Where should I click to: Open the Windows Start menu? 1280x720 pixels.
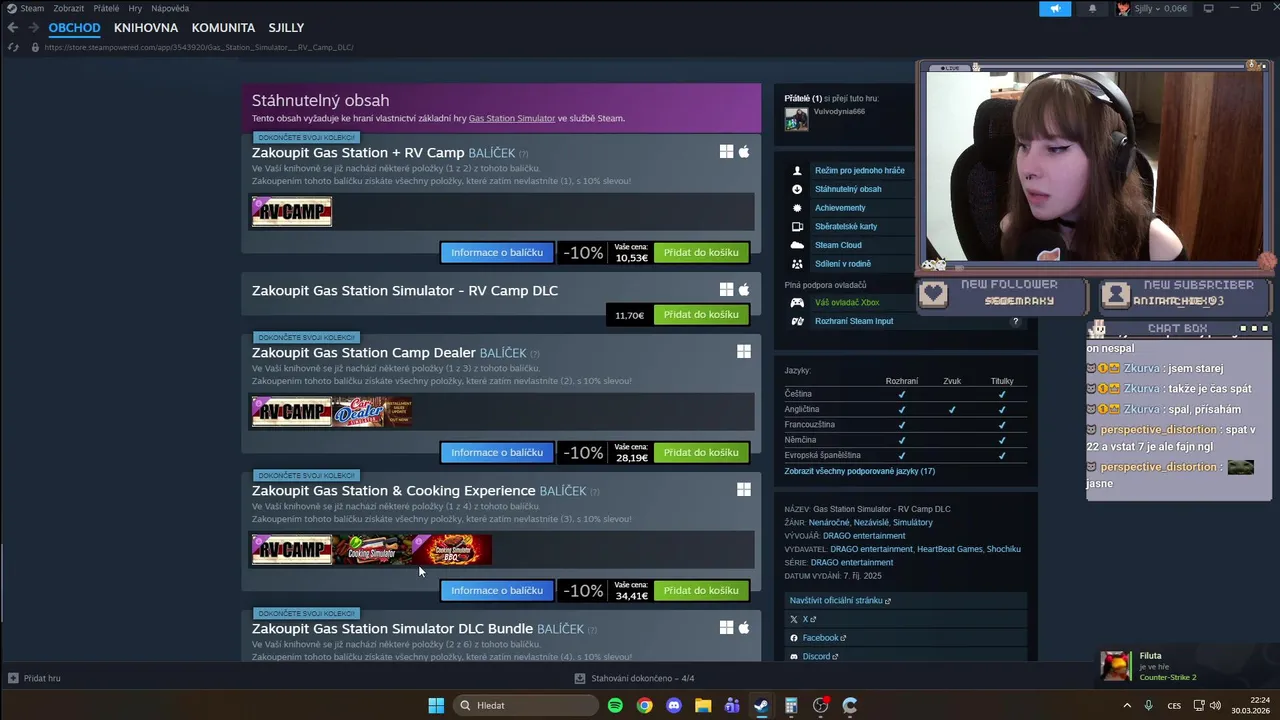coord(436,706)
